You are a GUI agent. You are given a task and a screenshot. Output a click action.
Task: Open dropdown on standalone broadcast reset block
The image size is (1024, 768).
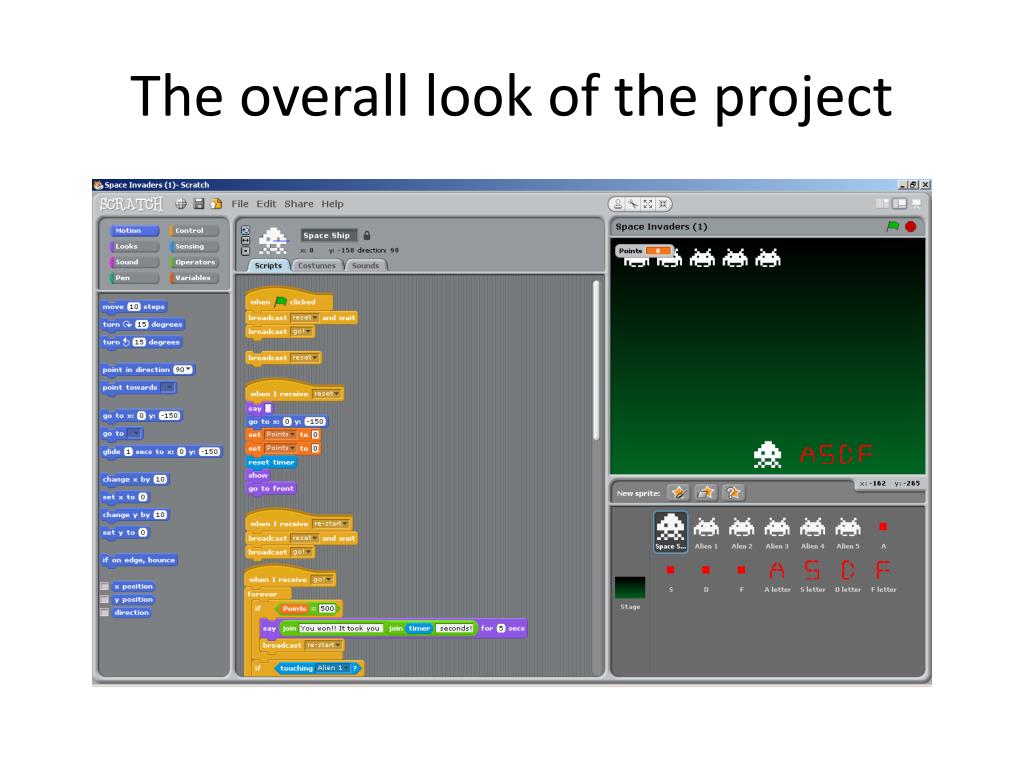(305, 358)
